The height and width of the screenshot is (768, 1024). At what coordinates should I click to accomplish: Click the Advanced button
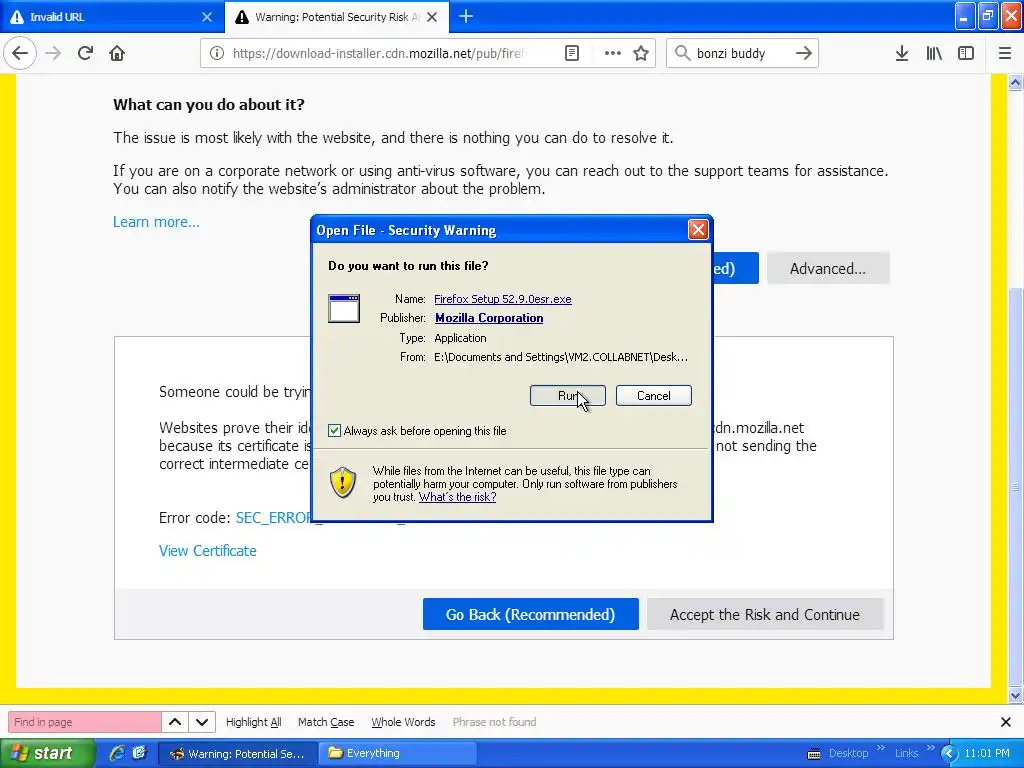click(828, 268)
